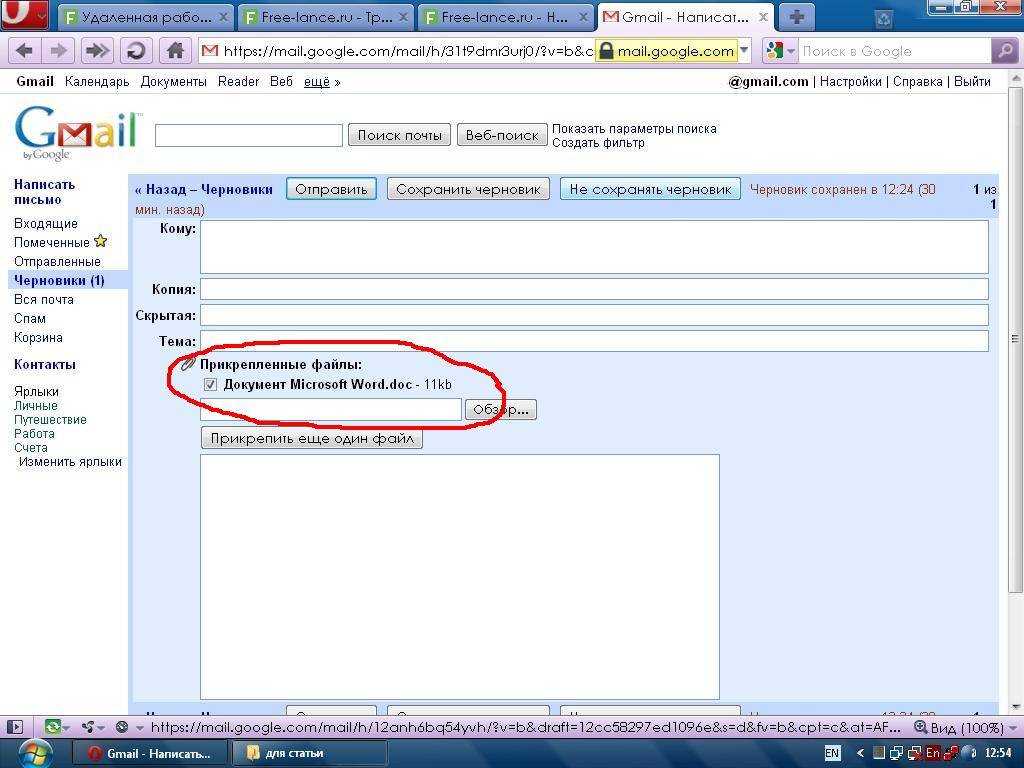Open the address bar history dropdown
The height and width of the screenshot is (768, 1024).
tap(744, 51)
